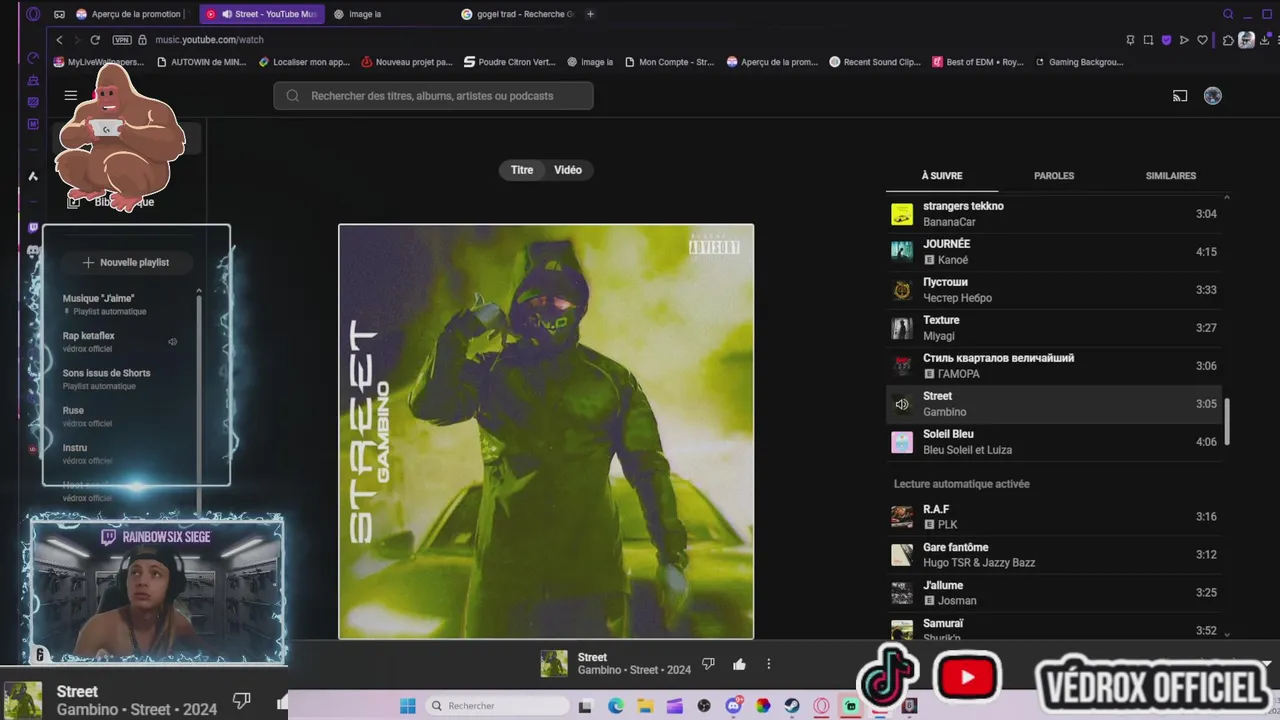1280x720 pixels.
Task: Switch to Vidéo mode
Action: (x=568, y=170)
